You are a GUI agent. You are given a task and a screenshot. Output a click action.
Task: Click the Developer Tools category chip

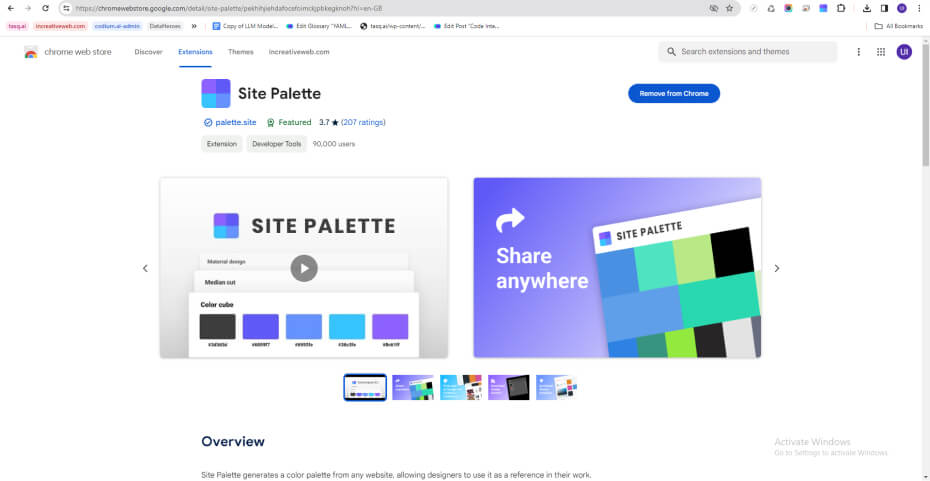(x=276, y=144)
